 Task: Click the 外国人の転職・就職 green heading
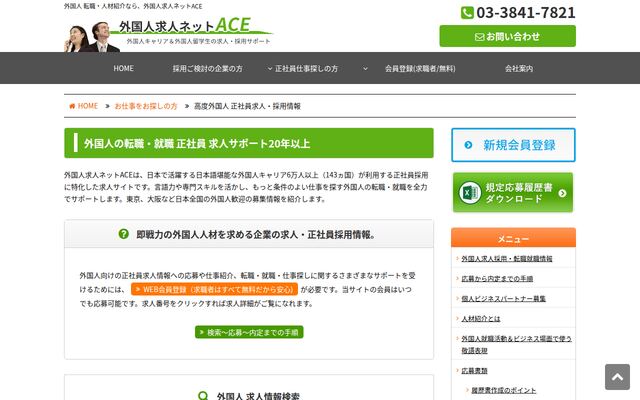249,143
